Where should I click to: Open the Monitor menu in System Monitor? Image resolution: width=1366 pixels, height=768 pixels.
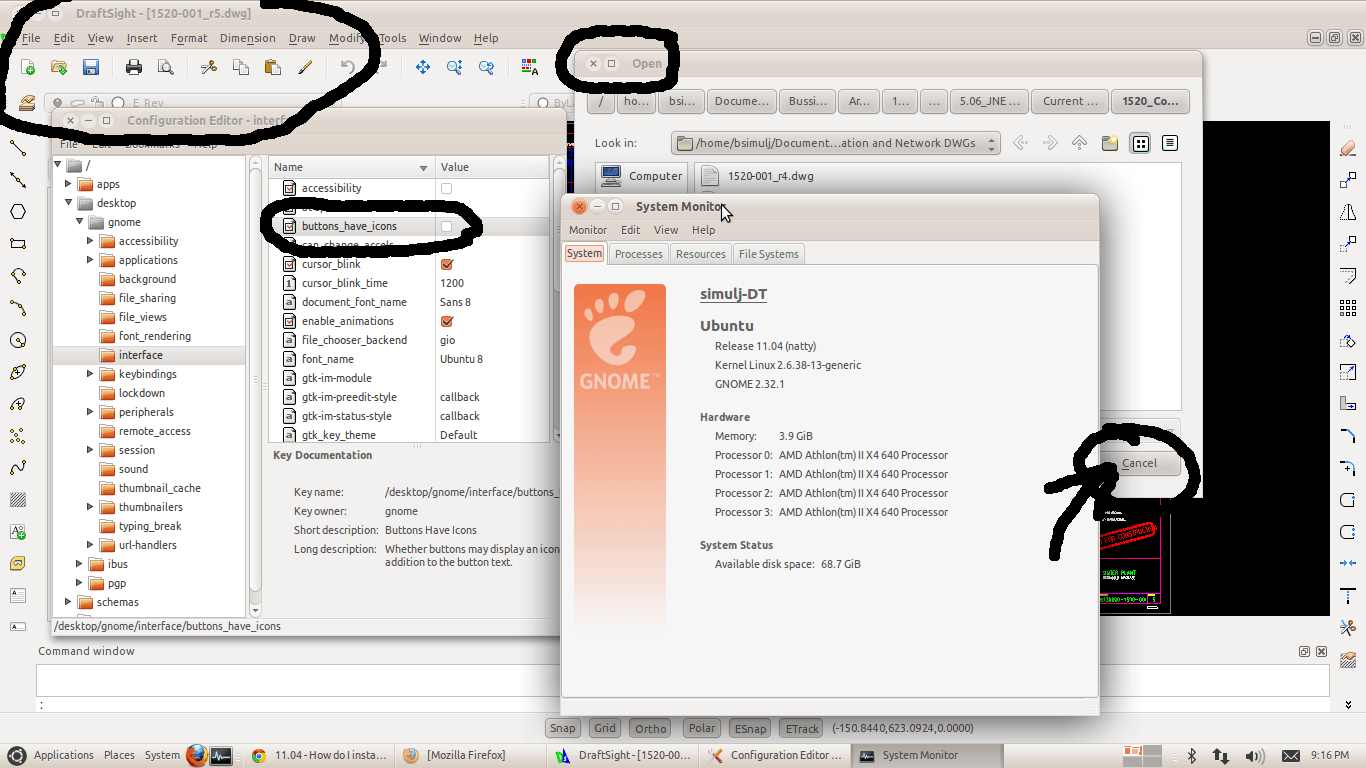point(588,230)
